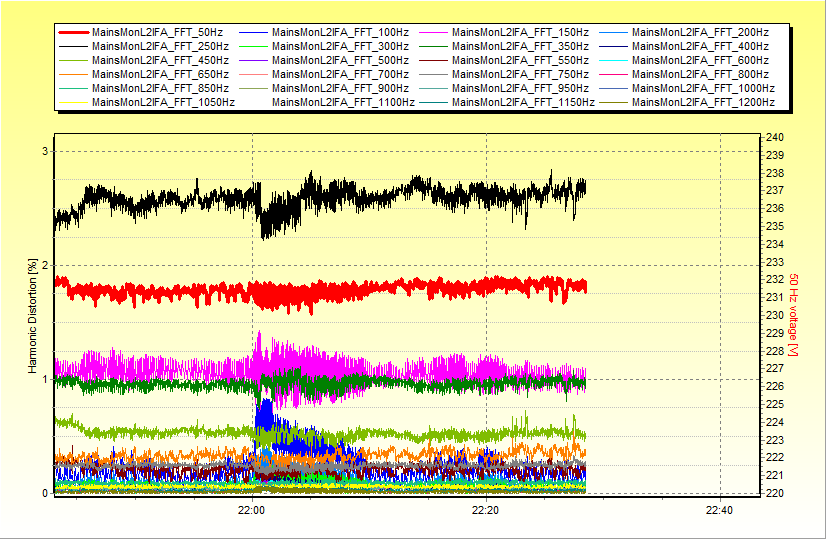Select the MainsMonL2IFA_FFT_650Hz legend entry
The image size is (826, 539).
[160, 74]
